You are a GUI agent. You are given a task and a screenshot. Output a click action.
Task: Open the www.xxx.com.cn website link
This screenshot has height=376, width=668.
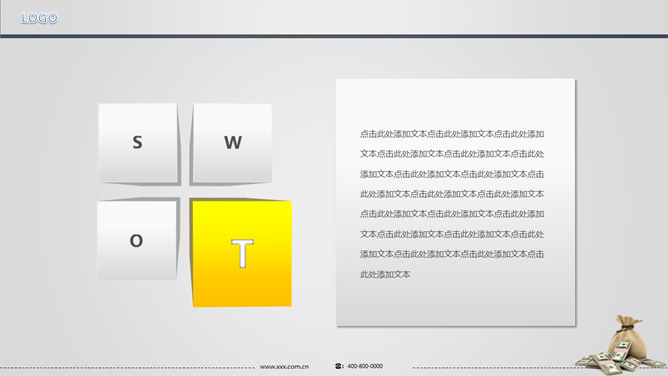tap(284, 367)
